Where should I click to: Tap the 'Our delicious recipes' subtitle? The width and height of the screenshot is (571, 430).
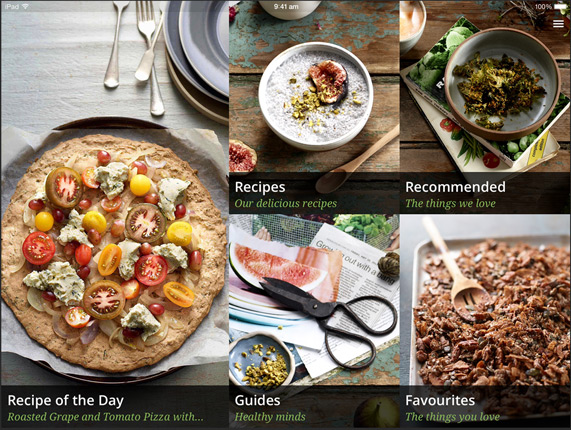coord(286,204)
